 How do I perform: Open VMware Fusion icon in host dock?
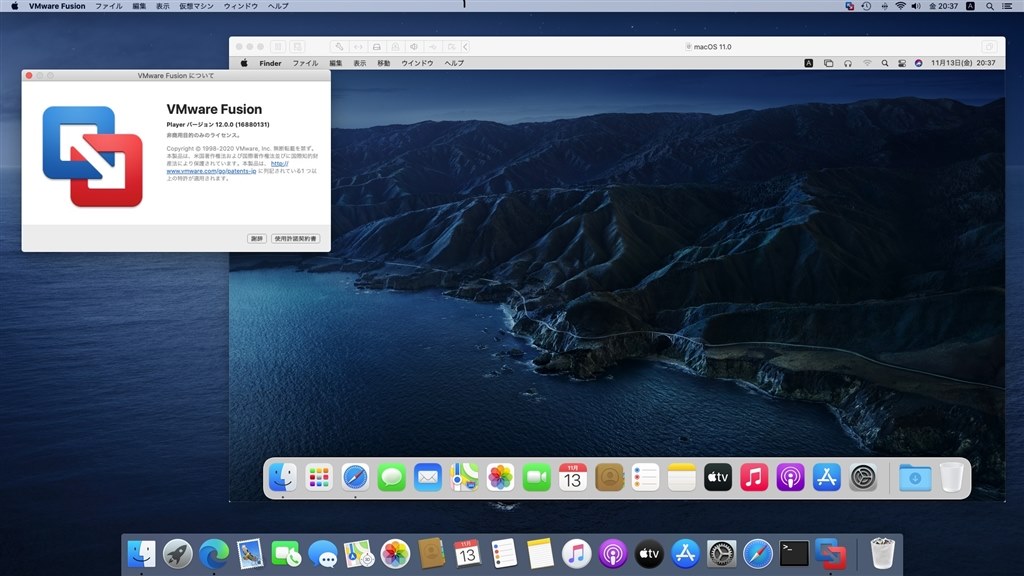click(x=830, y=554)
